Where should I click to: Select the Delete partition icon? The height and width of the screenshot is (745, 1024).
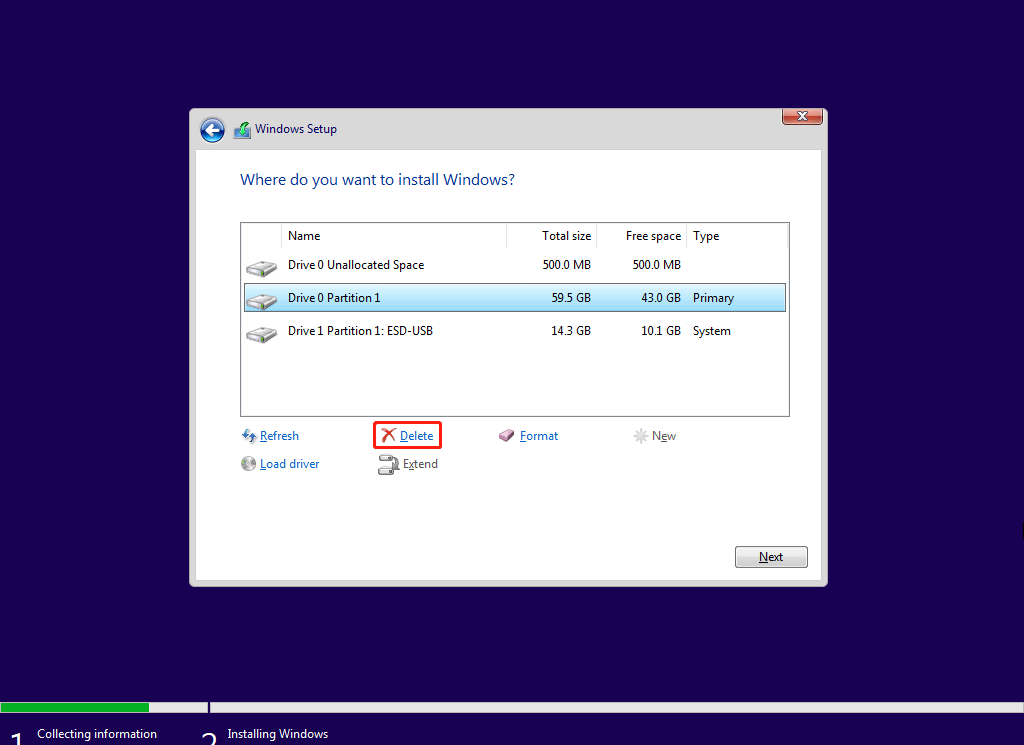coord(388,435)
